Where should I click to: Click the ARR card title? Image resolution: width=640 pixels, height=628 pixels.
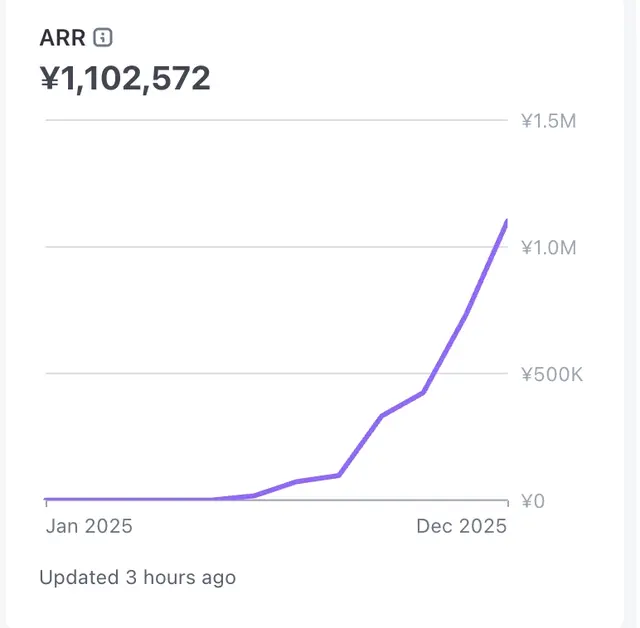tap(63, 38)
